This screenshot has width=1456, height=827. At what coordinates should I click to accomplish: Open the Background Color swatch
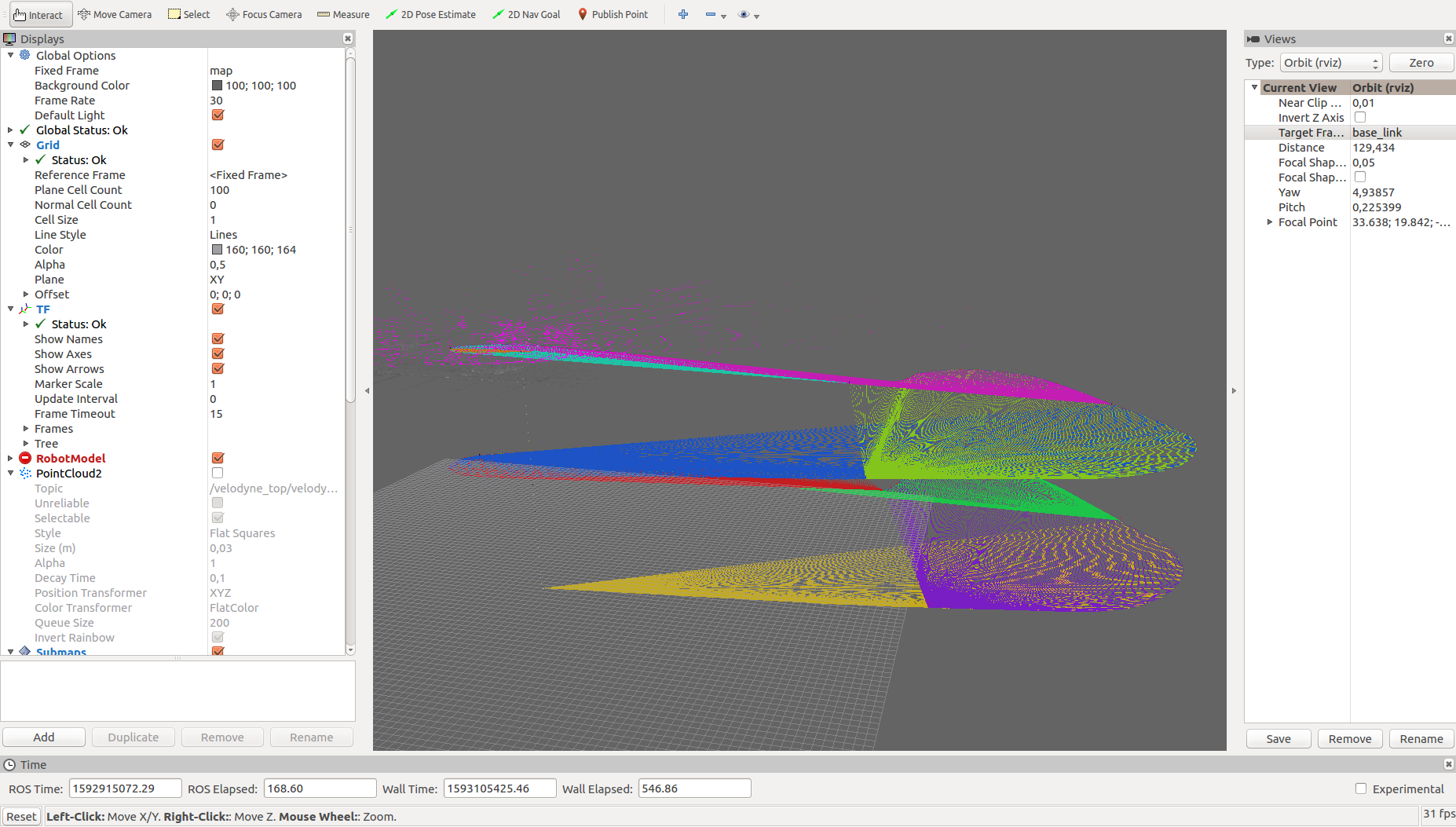pos(218,85)
